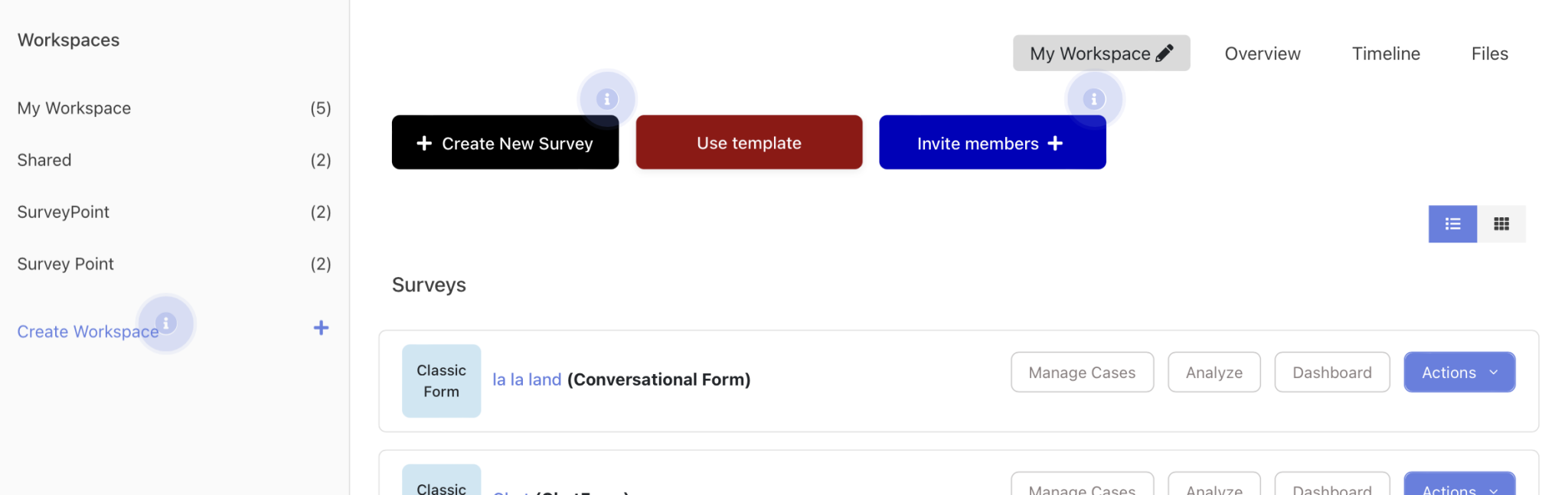Switch to grid view
Viewport: 1568px width, 495px height.
click(x=1501, y=223)
